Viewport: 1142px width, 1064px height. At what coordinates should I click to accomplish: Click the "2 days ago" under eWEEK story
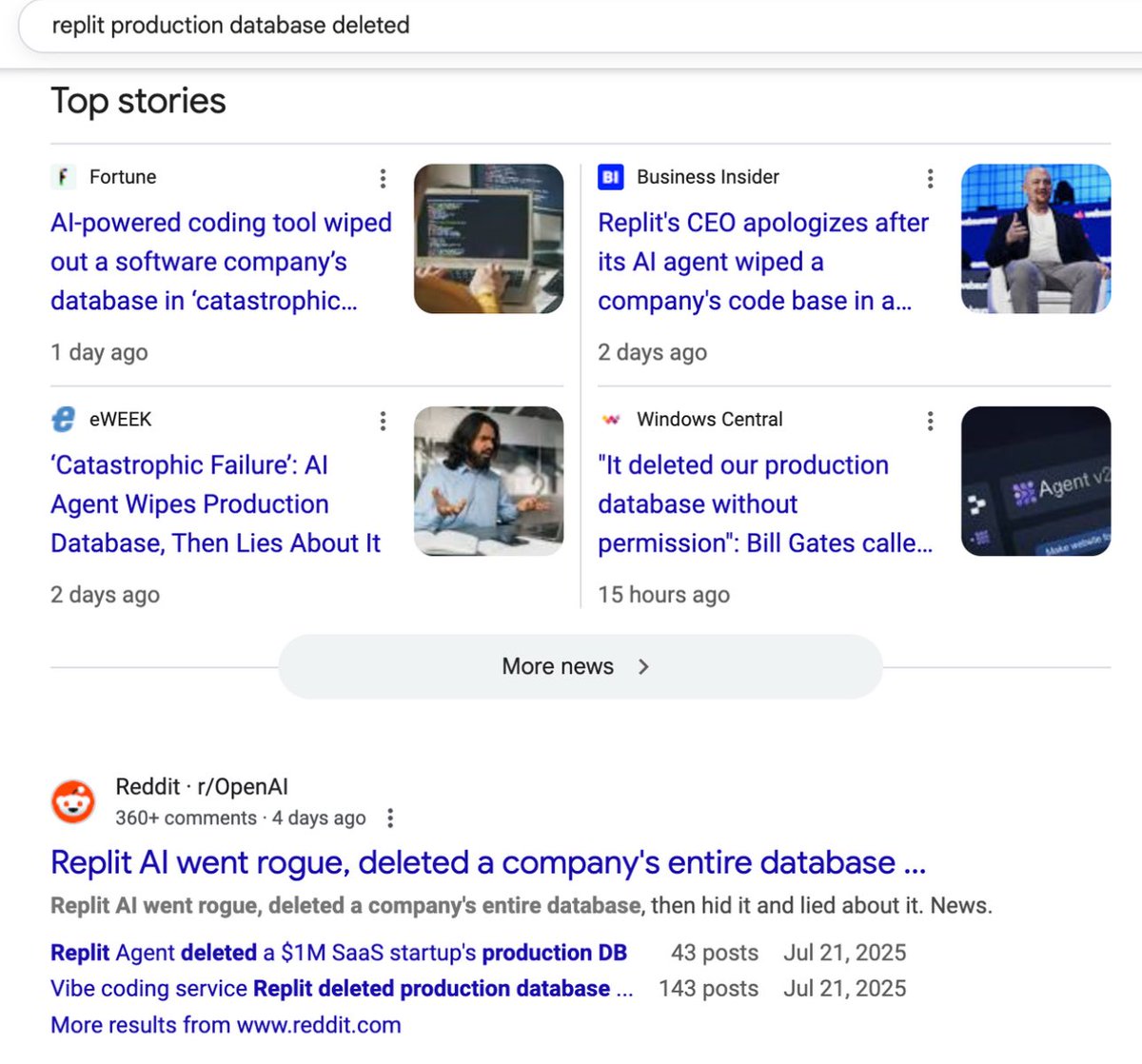point(105,595)
